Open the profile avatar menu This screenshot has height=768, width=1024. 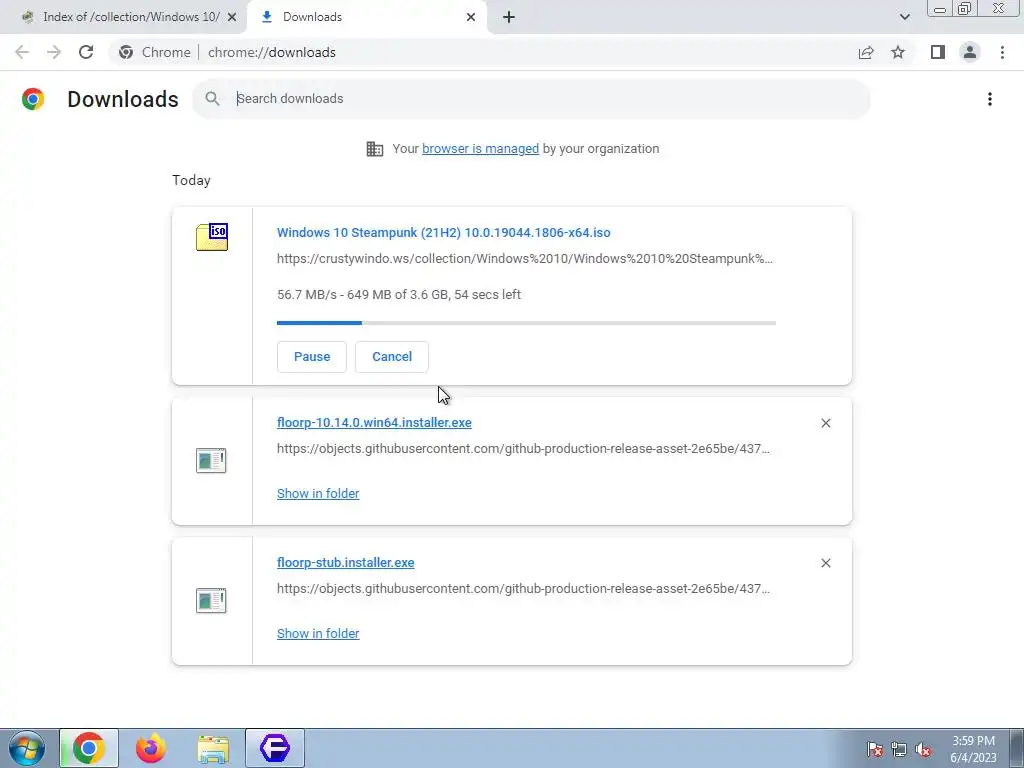tap(970, 52)
